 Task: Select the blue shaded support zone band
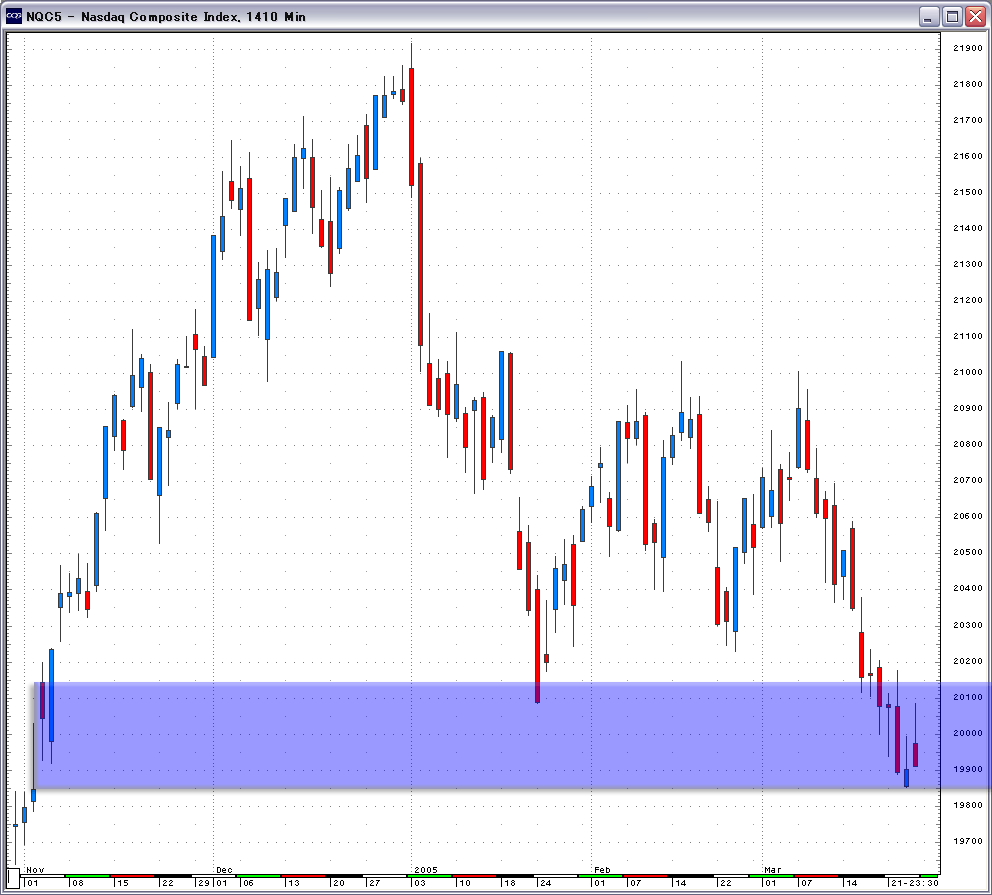coord(512,735)
